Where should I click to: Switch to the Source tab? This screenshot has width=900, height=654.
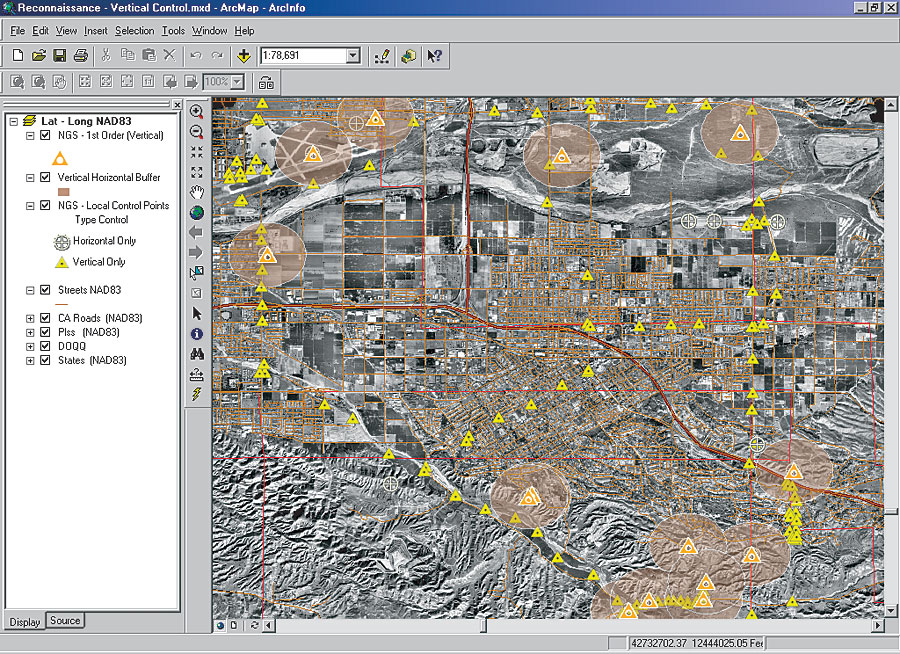(x=65, y=621)
